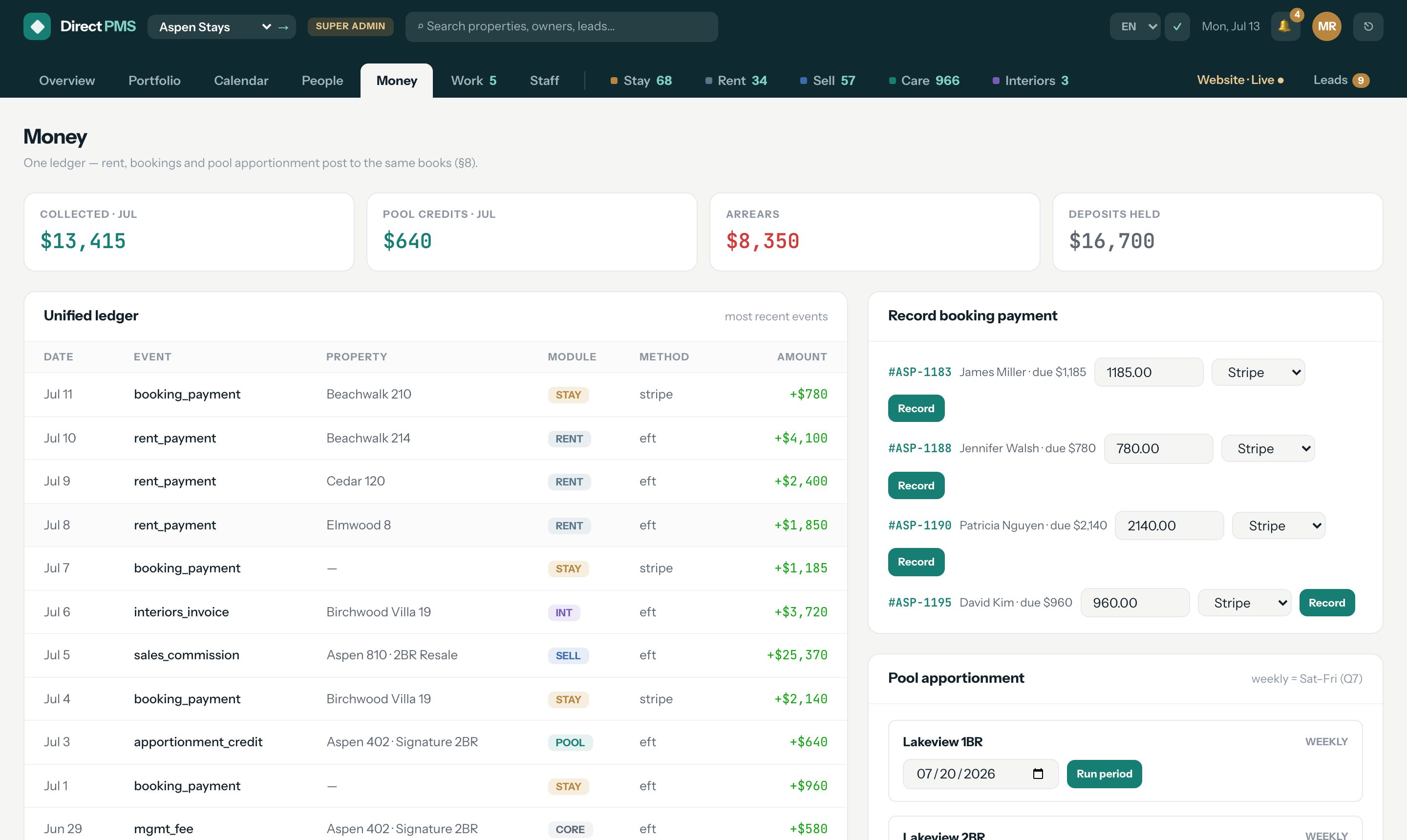Image resolution: width=1407 pixels, height=840 pixels.
Task: Record payment for Jennifer Walsh #ASP-1188
Action: [916, 485]
